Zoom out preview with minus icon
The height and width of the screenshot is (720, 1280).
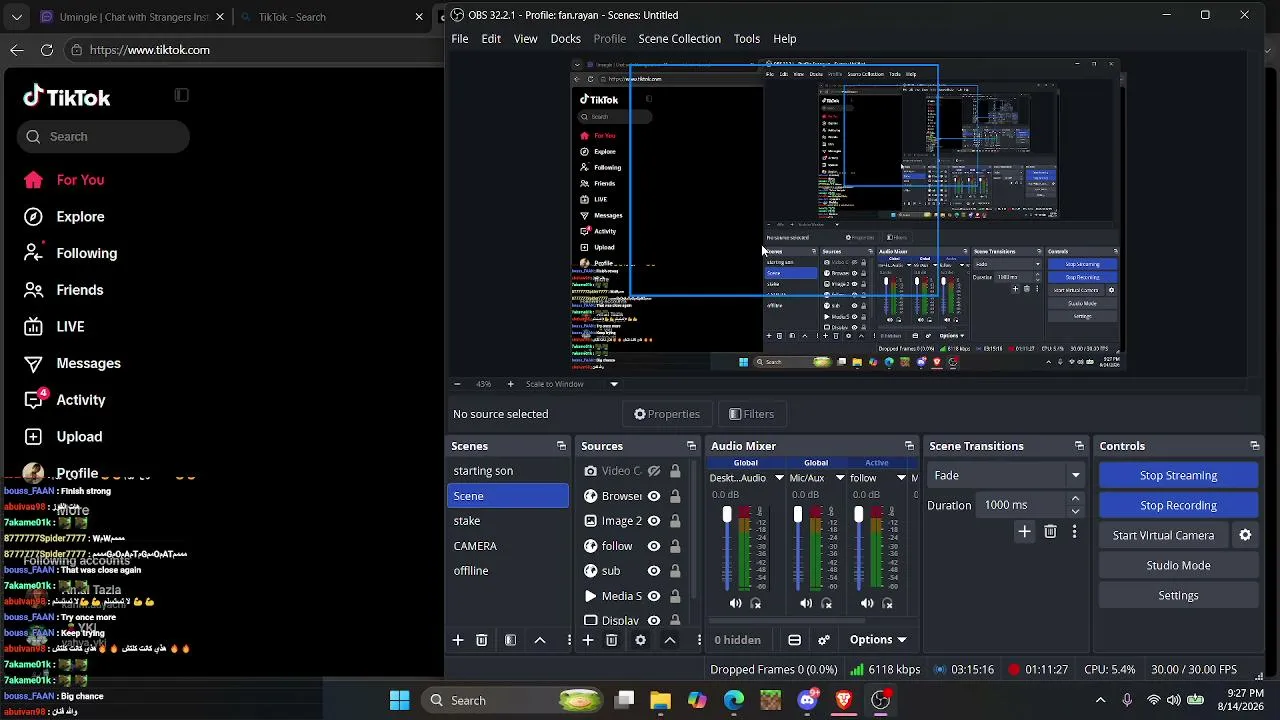tap(457, 384)
